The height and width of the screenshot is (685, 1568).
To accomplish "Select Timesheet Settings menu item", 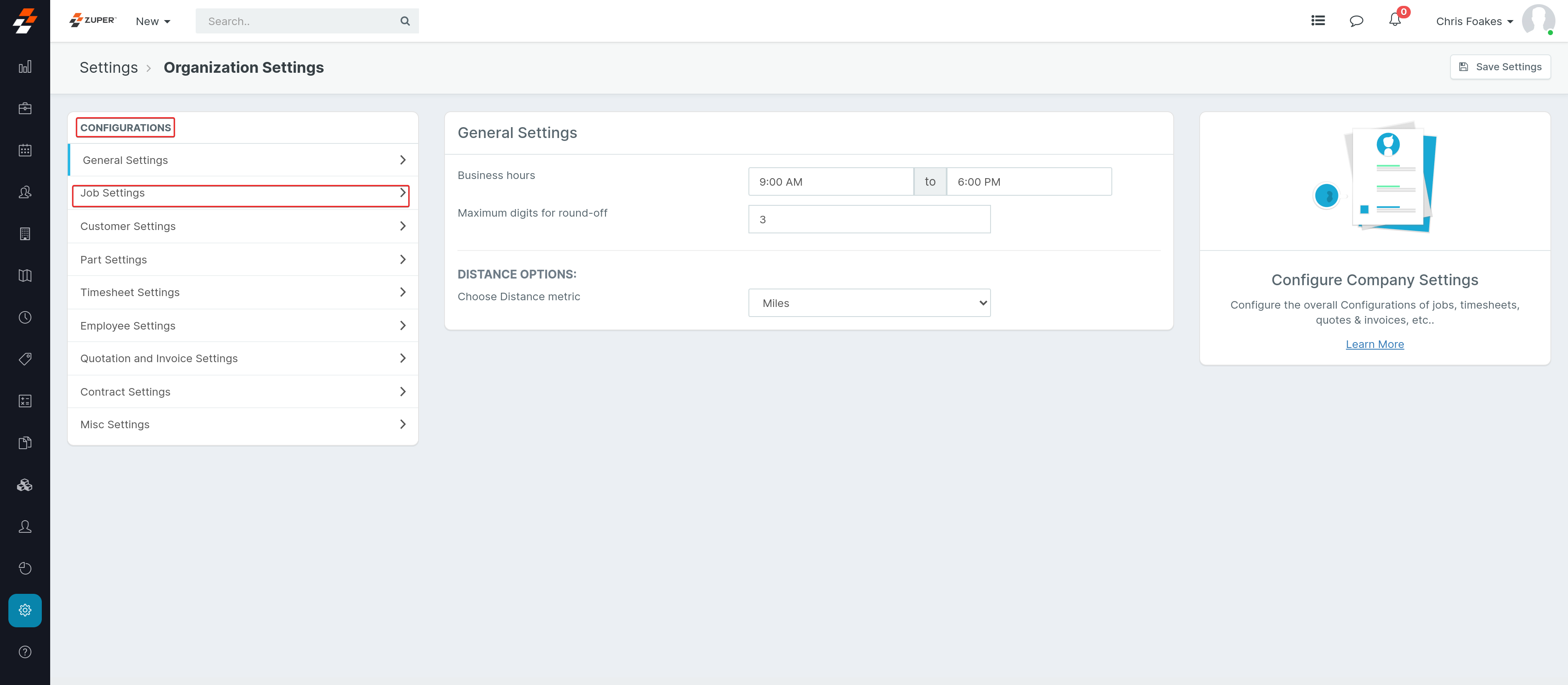I will (x=242, y=292).
